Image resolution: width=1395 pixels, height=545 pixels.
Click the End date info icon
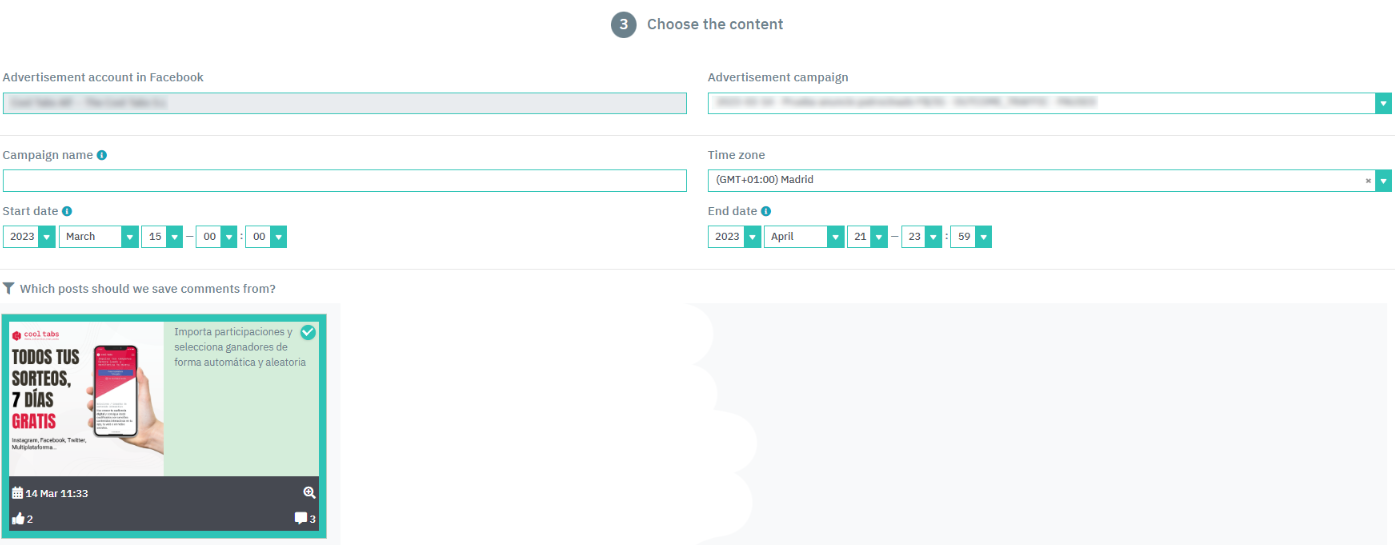click(766, 212)
